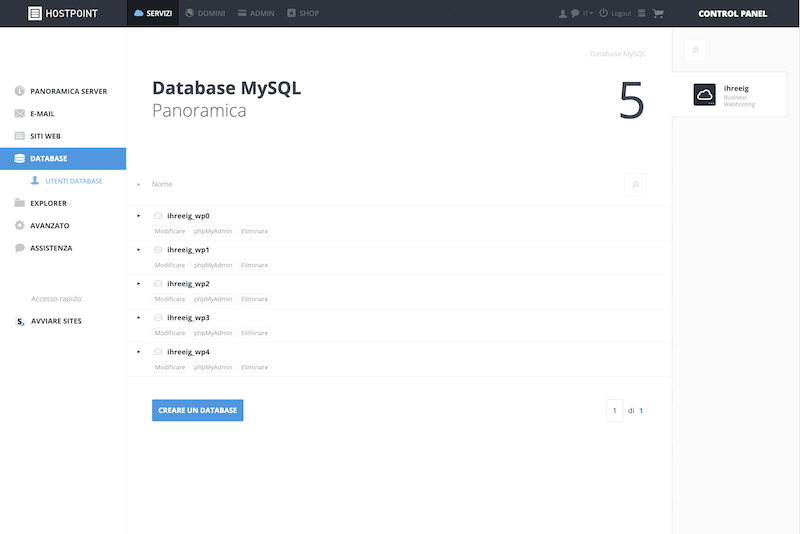Expand the ihreeig_wp4 row

pos(138,352)
